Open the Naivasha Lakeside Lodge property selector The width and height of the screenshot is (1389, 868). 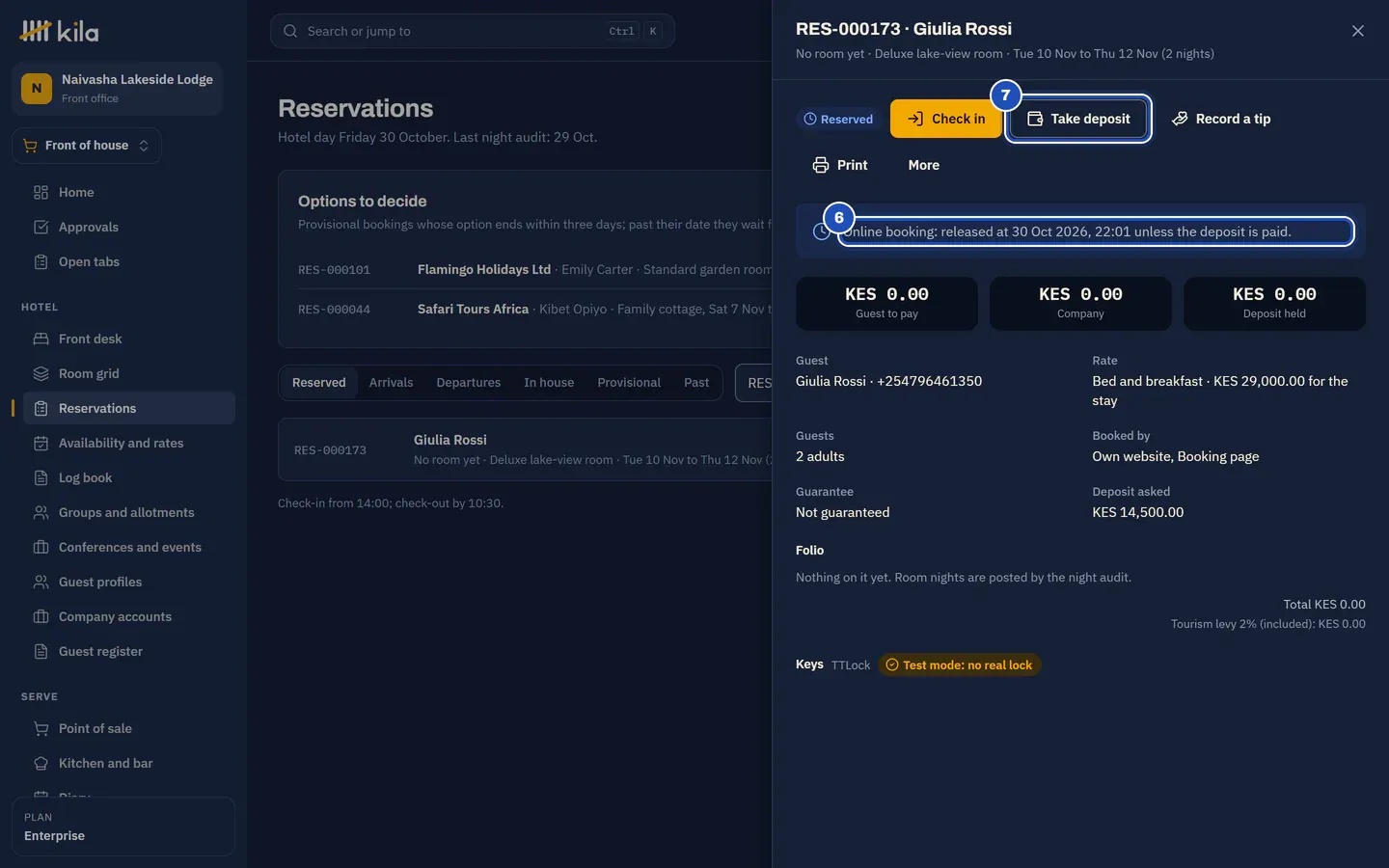(x=118, y=88)
